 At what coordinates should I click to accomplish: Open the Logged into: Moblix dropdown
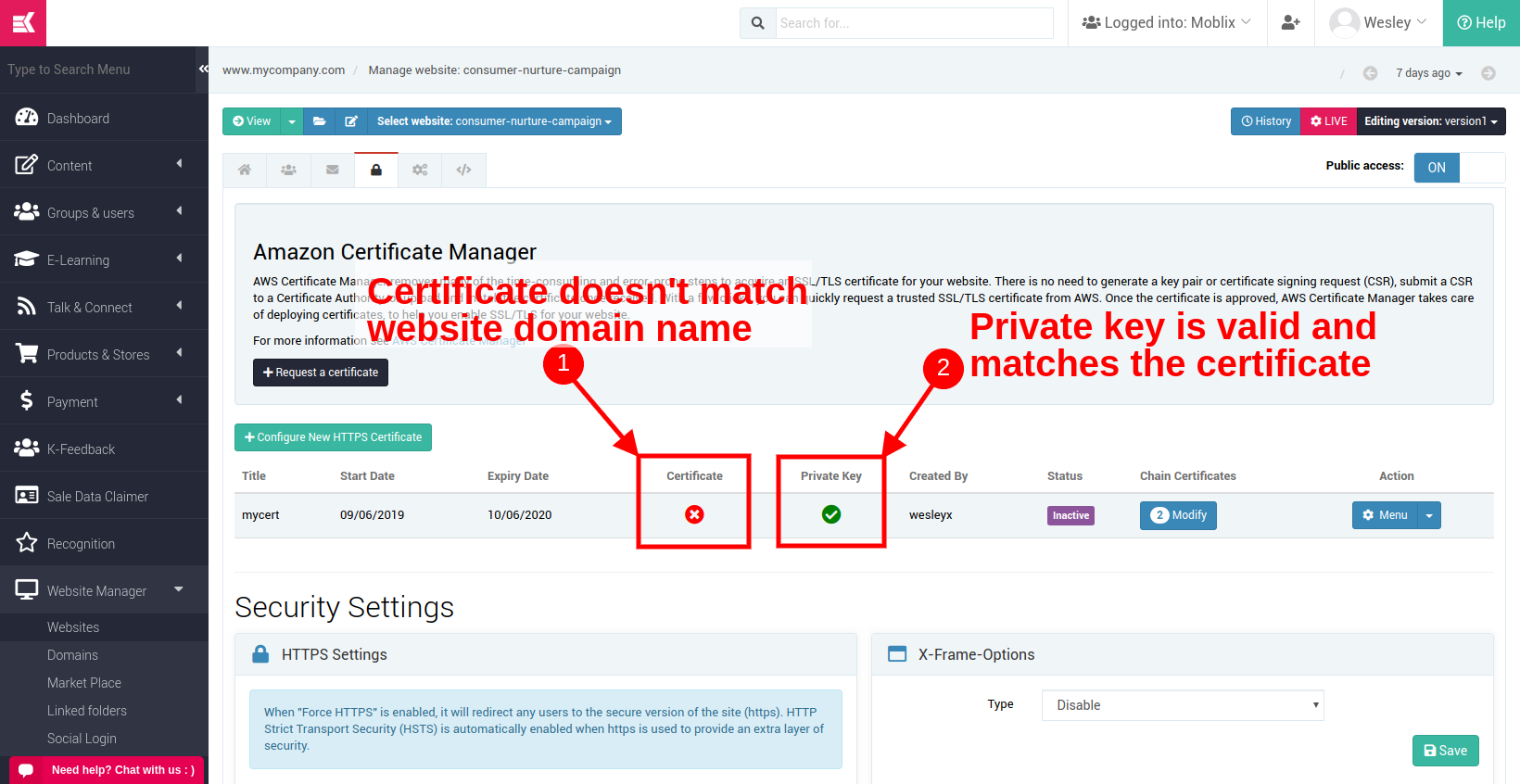click(1166, 23)
